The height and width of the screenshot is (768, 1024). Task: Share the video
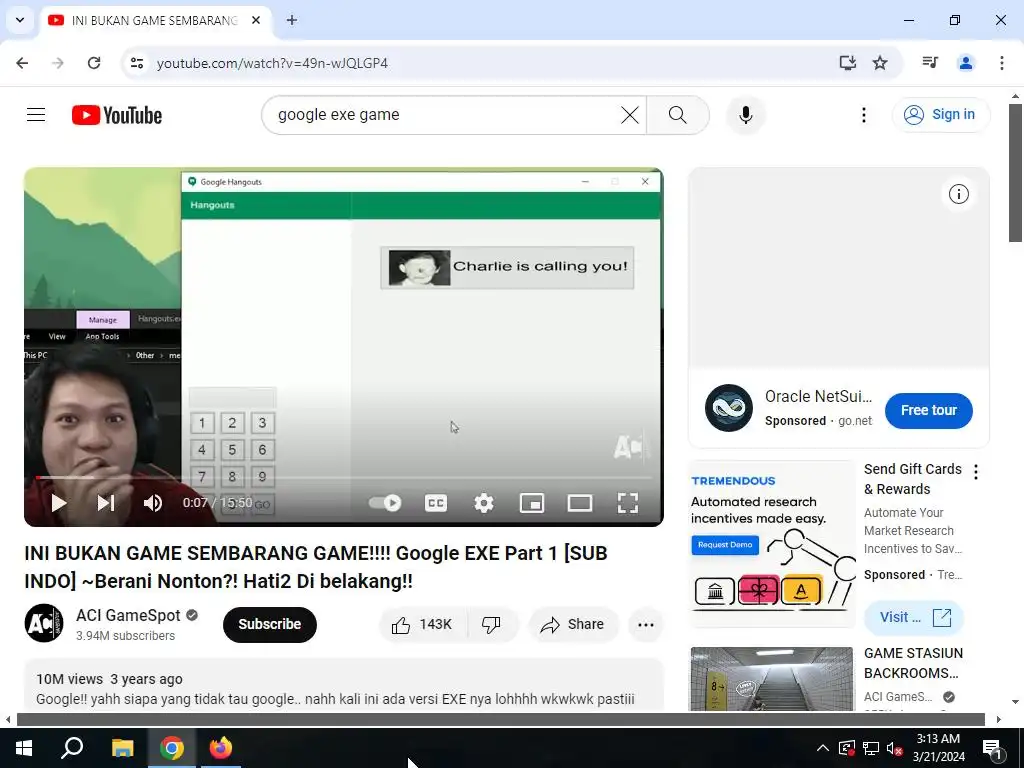(x=572, y=625)
